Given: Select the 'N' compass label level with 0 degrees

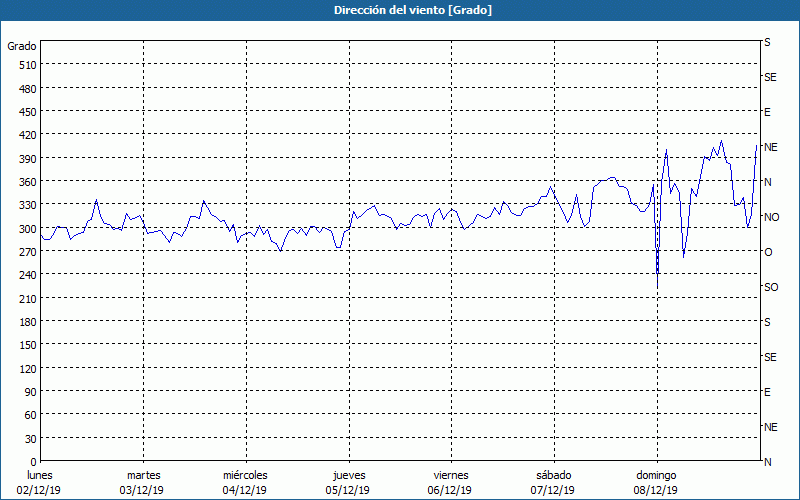Looking at the screenshot, I should click(767, 462).
